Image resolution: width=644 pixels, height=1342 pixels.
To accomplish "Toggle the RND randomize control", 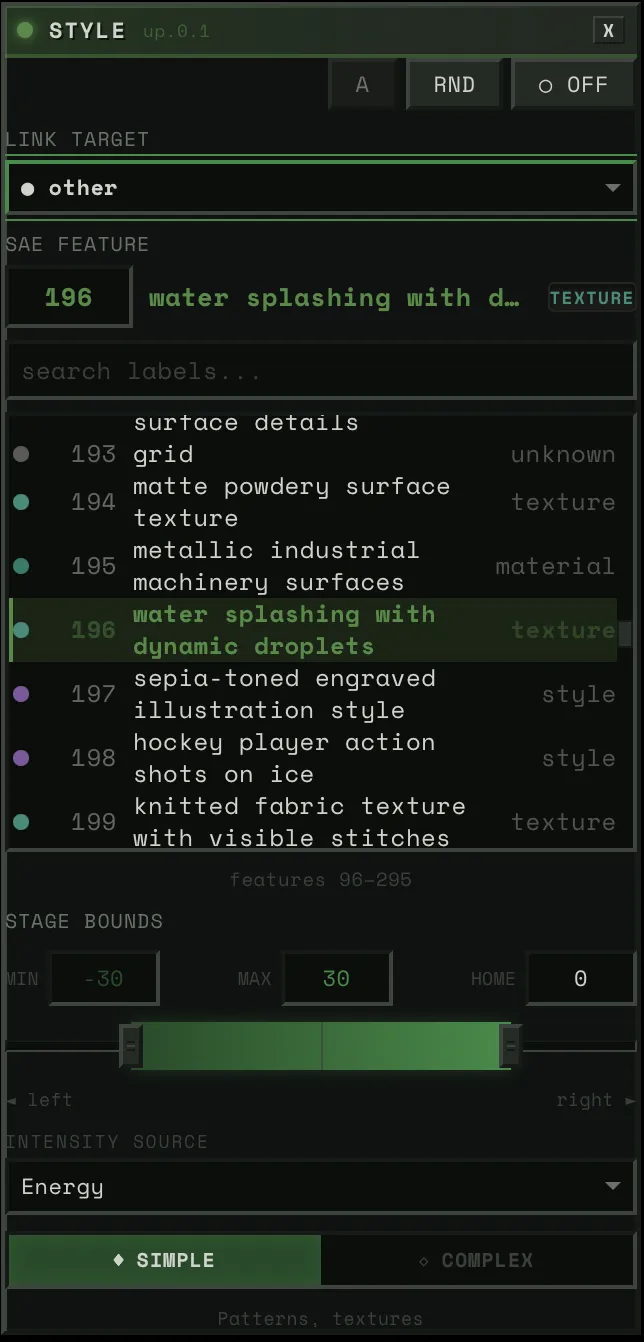I will click(x=454, y=84).
